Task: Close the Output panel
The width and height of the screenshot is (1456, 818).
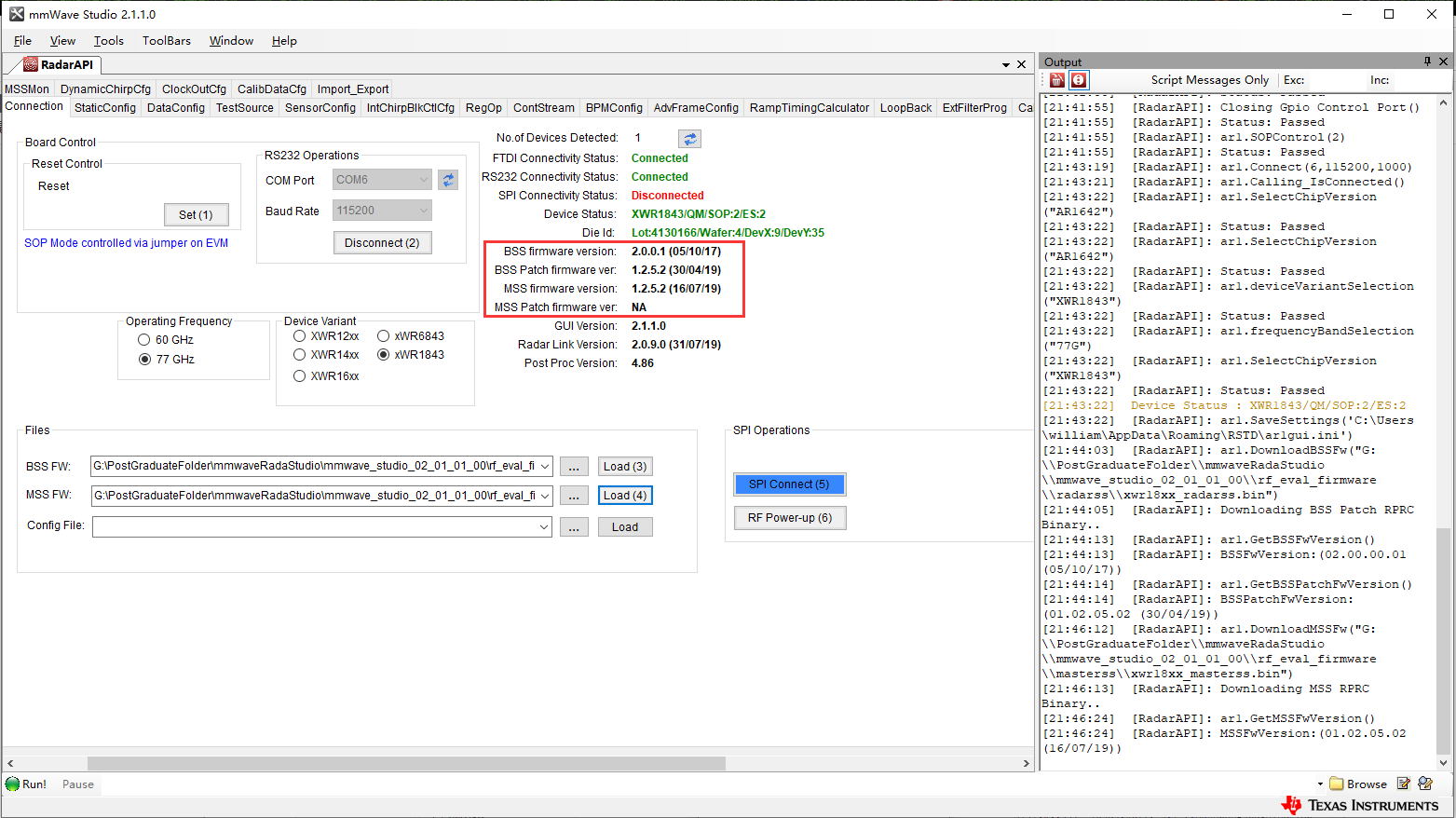Action: (1444, 61)
